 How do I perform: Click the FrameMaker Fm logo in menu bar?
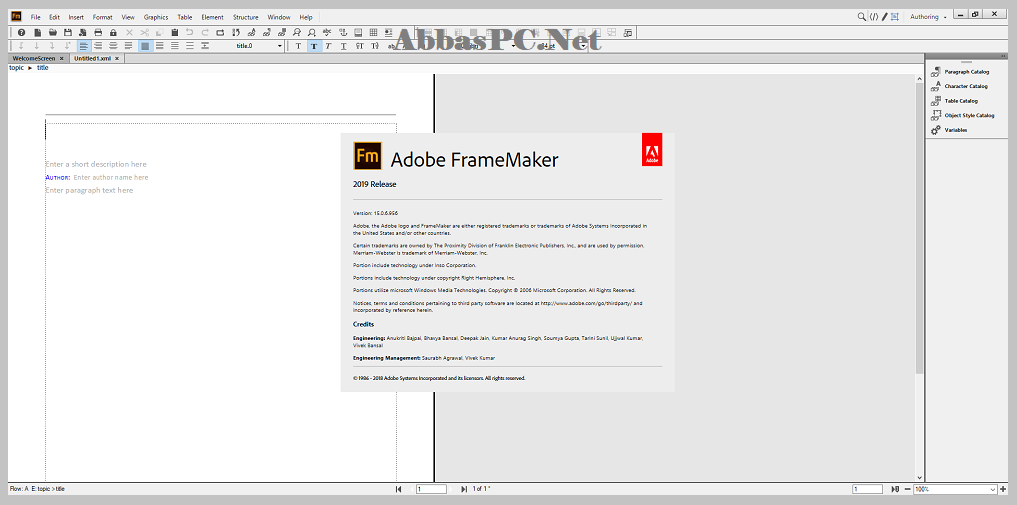pos(16,17)
